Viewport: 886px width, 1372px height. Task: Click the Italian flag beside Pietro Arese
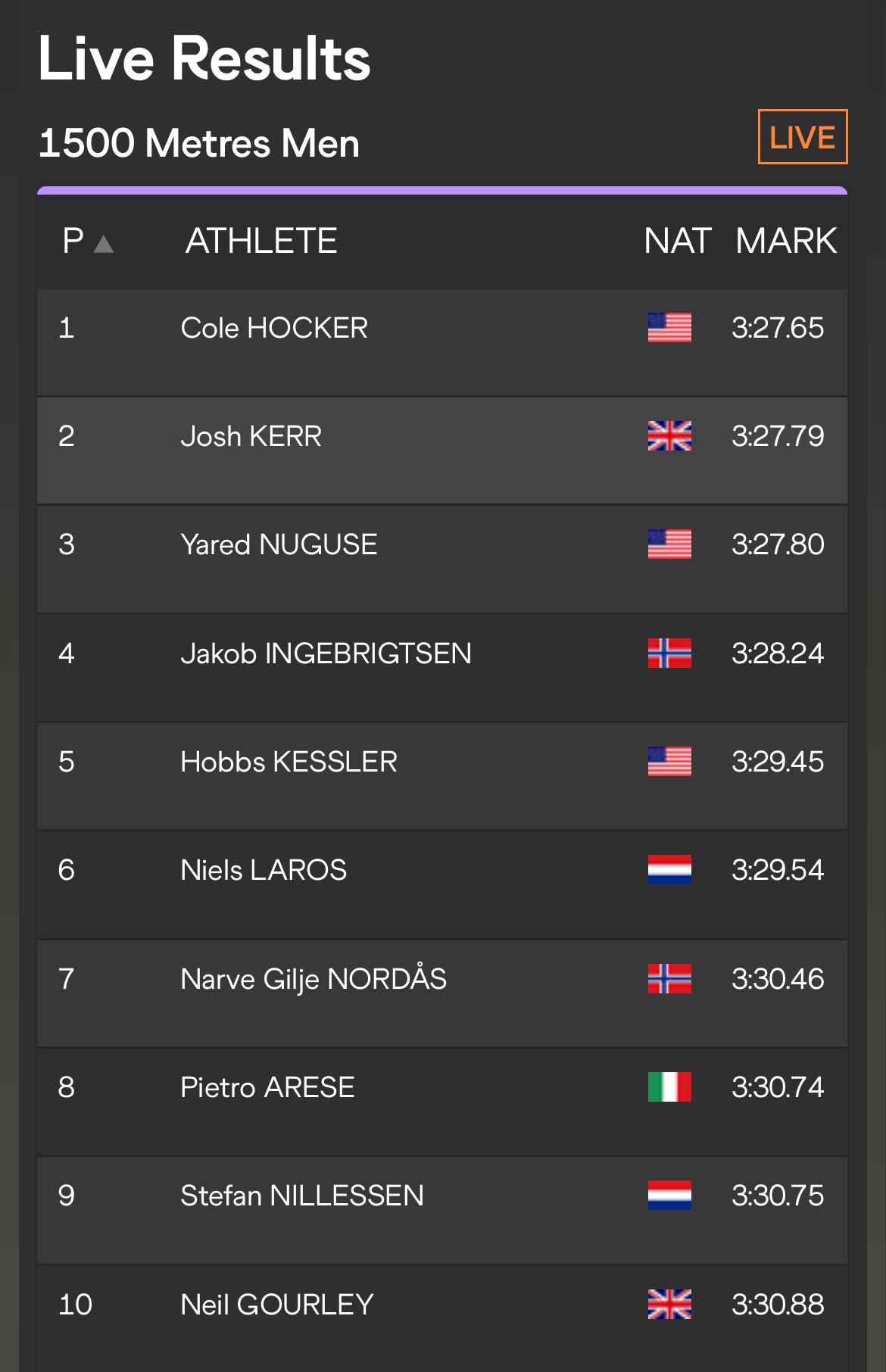(669, 1087)
